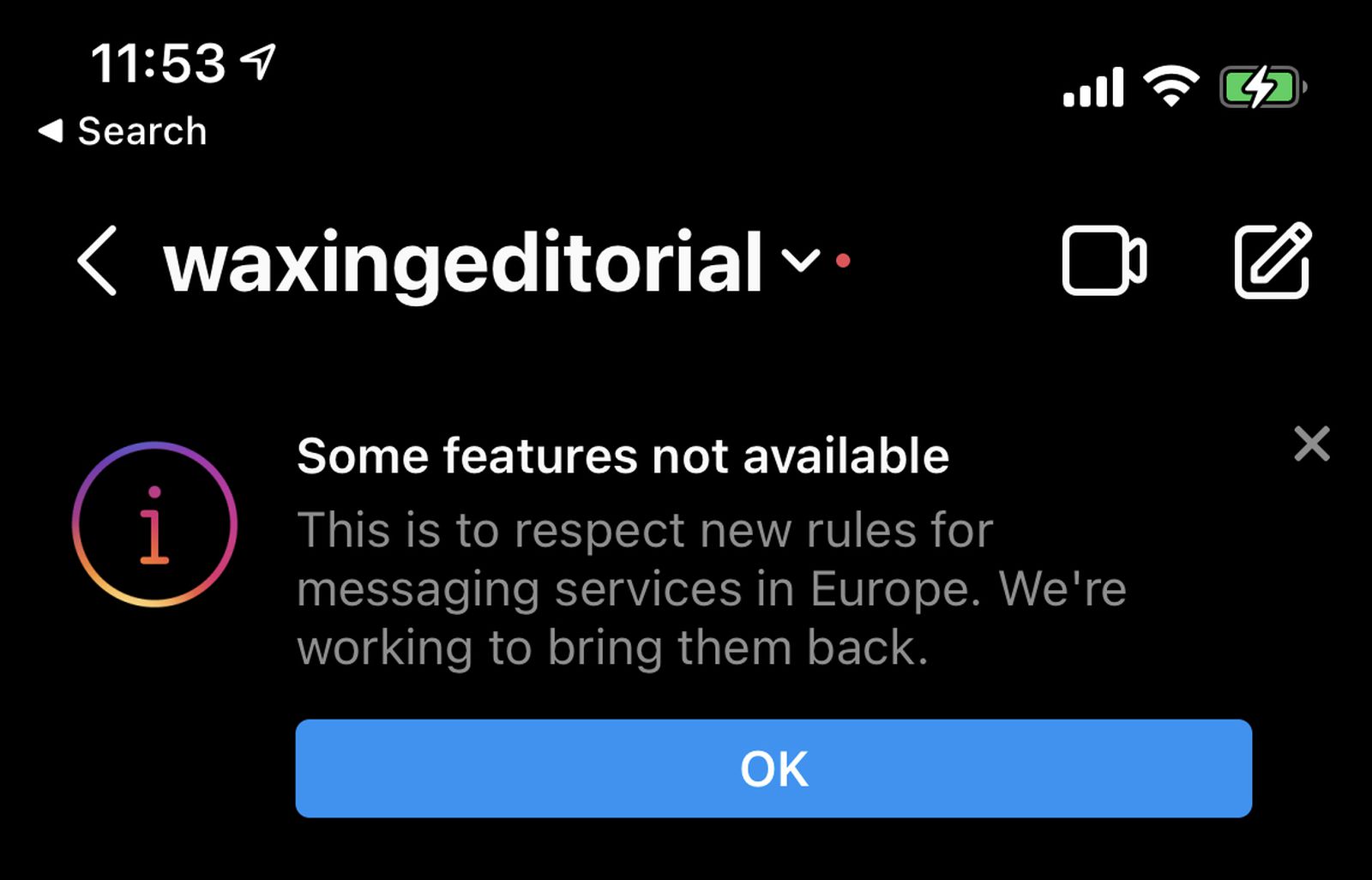Tap the Wi-Fi status icon
Viewport: 1372px width, 880px height.
(1171, 87)
